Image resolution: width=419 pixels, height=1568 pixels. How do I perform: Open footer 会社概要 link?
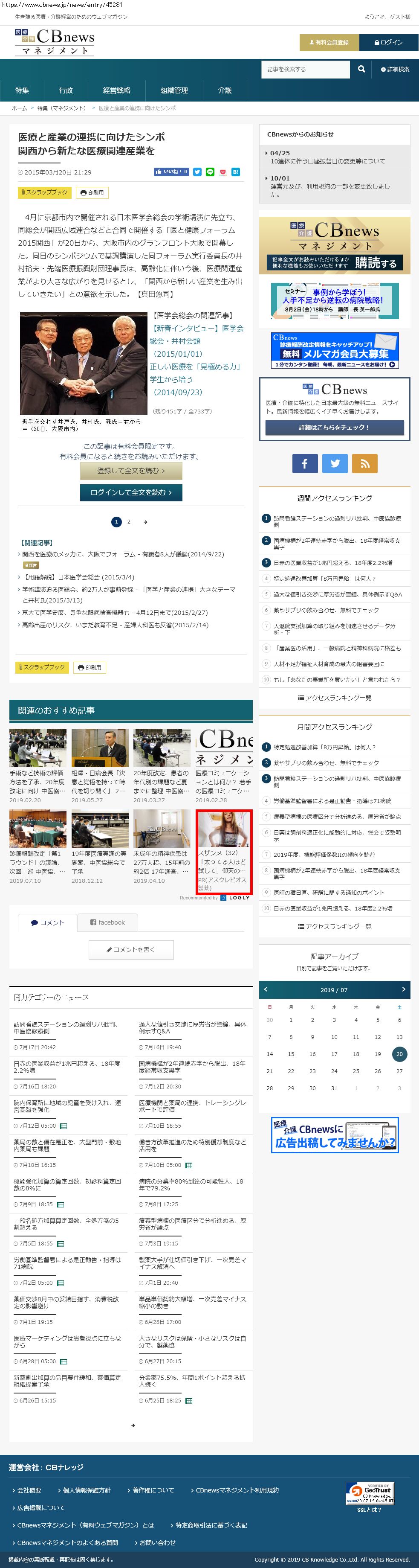coord(29,1490)
